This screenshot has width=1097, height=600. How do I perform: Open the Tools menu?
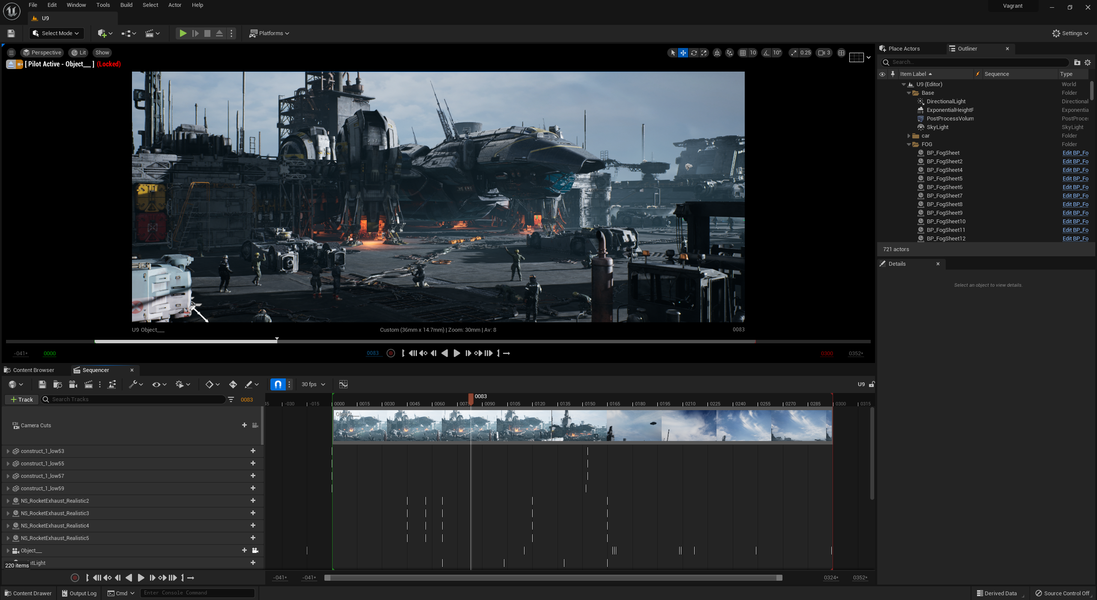click(103, 5)
